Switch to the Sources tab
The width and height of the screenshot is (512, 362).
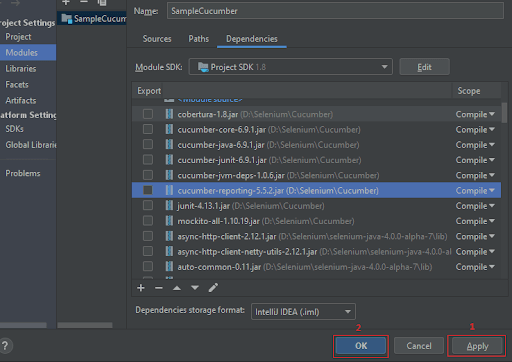tap(157, 39)
